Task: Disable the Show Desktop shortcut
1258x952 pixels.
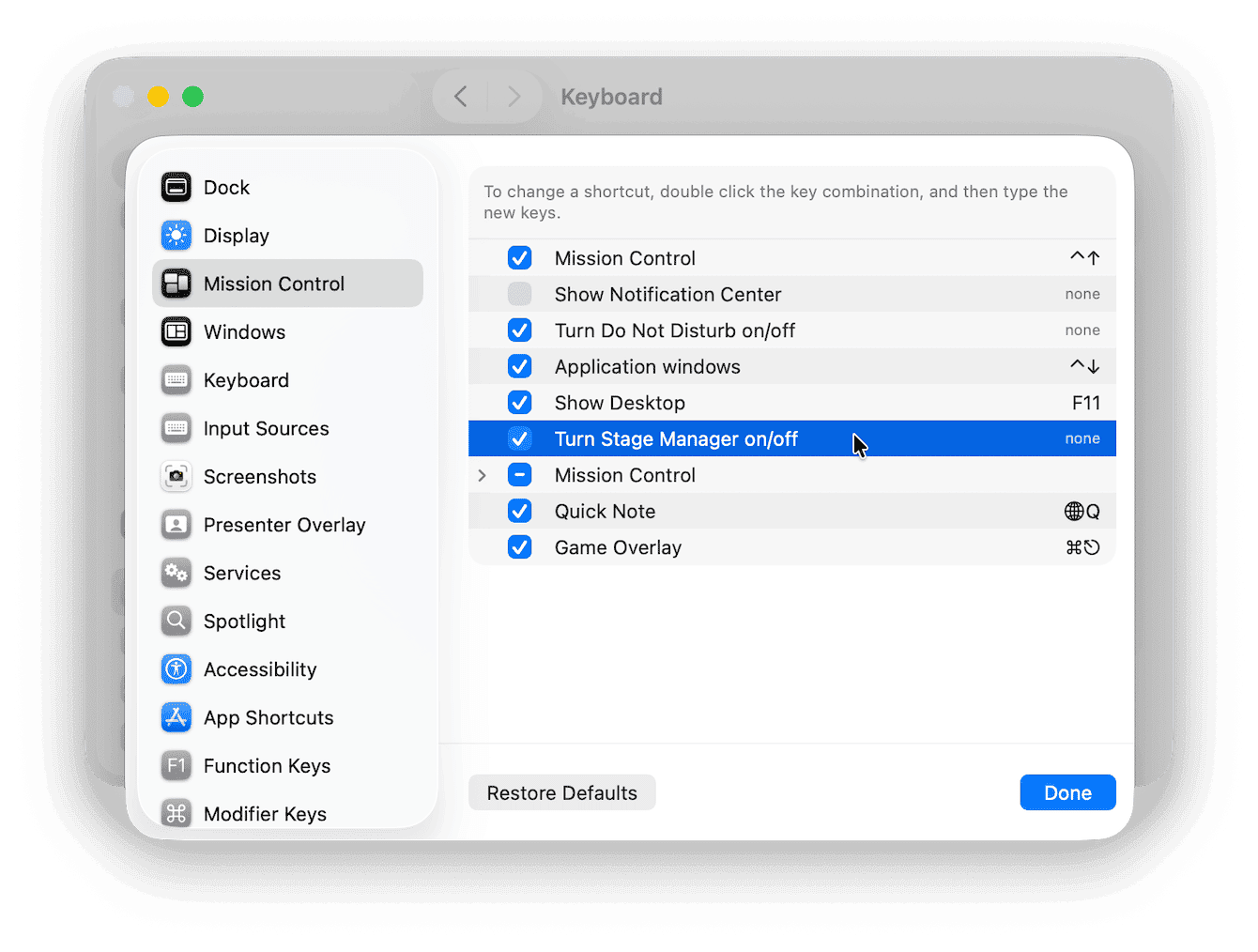Action: point(520,402)
